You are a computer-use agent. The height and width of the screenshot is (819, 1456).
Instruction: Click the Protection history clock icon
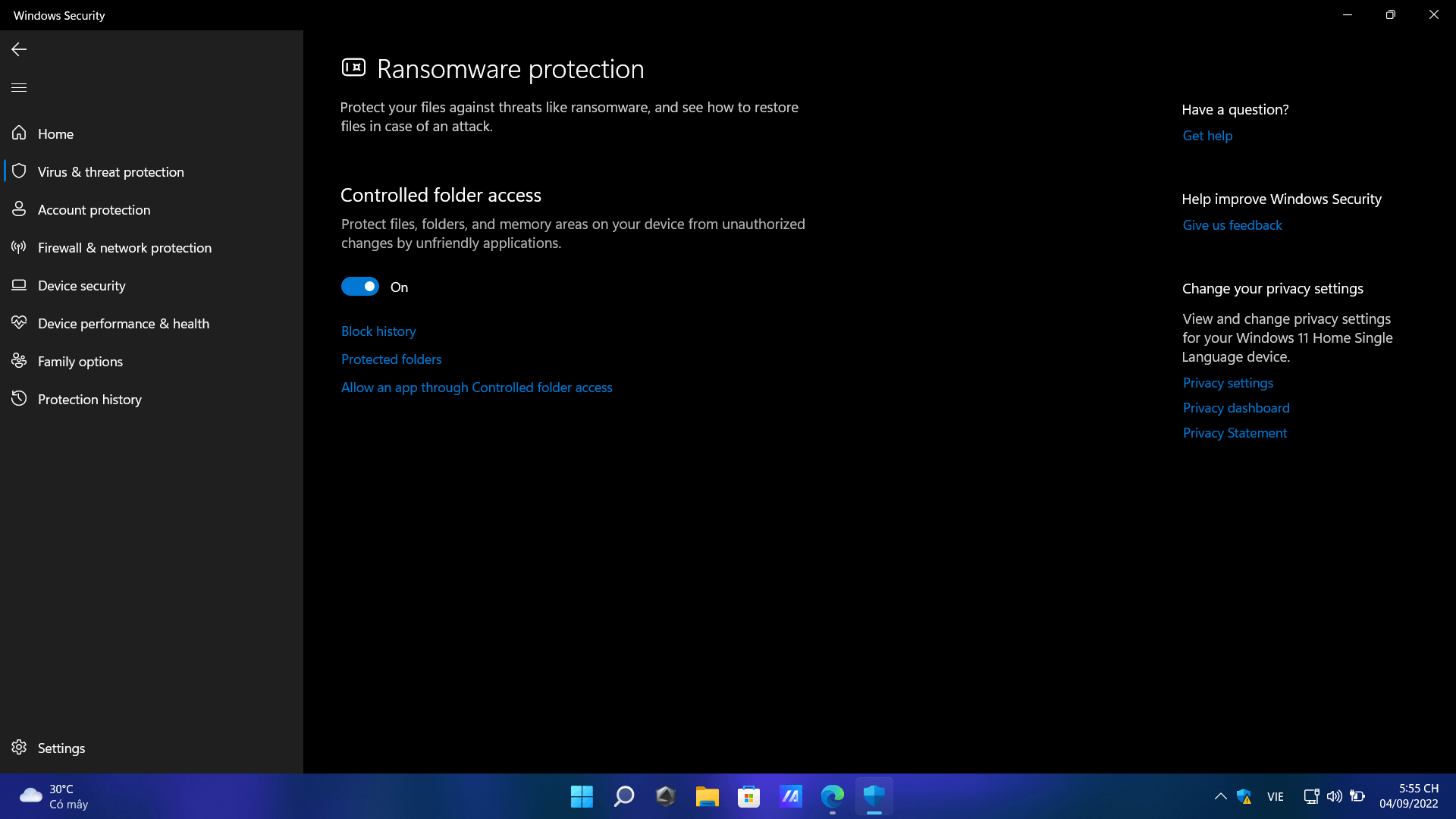[19, 398]
